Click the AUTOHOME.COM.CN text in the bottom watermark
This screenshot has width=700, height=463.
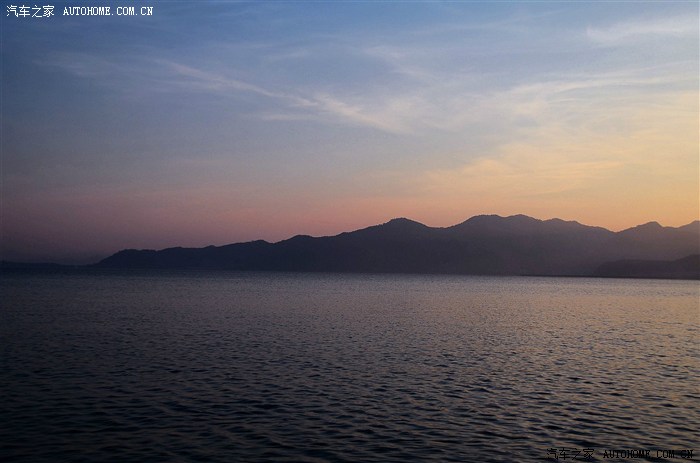(647, 454)
